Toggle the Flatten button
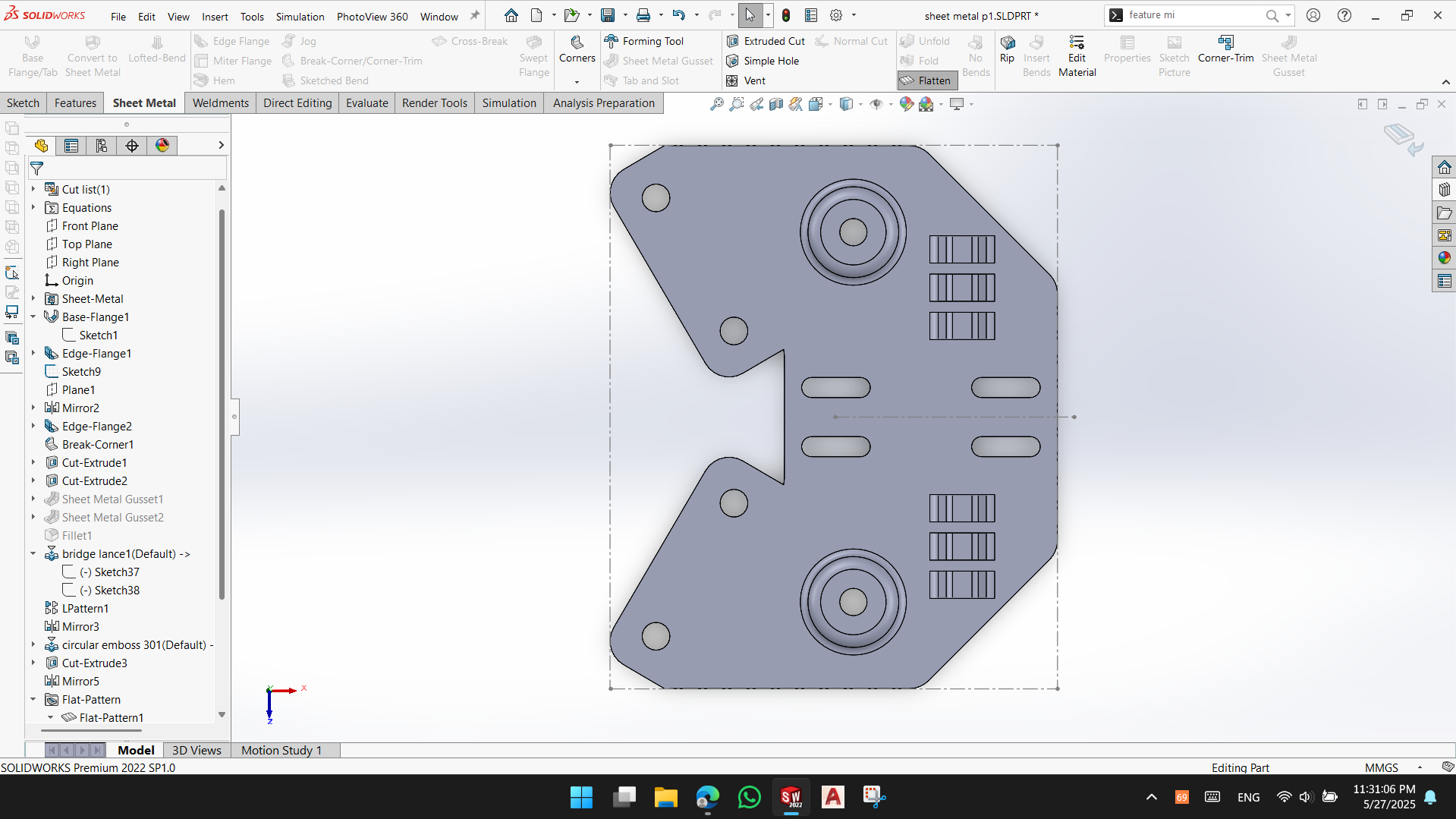The width and height of the screenshot is (1456, 819). (x=926, y=80)
